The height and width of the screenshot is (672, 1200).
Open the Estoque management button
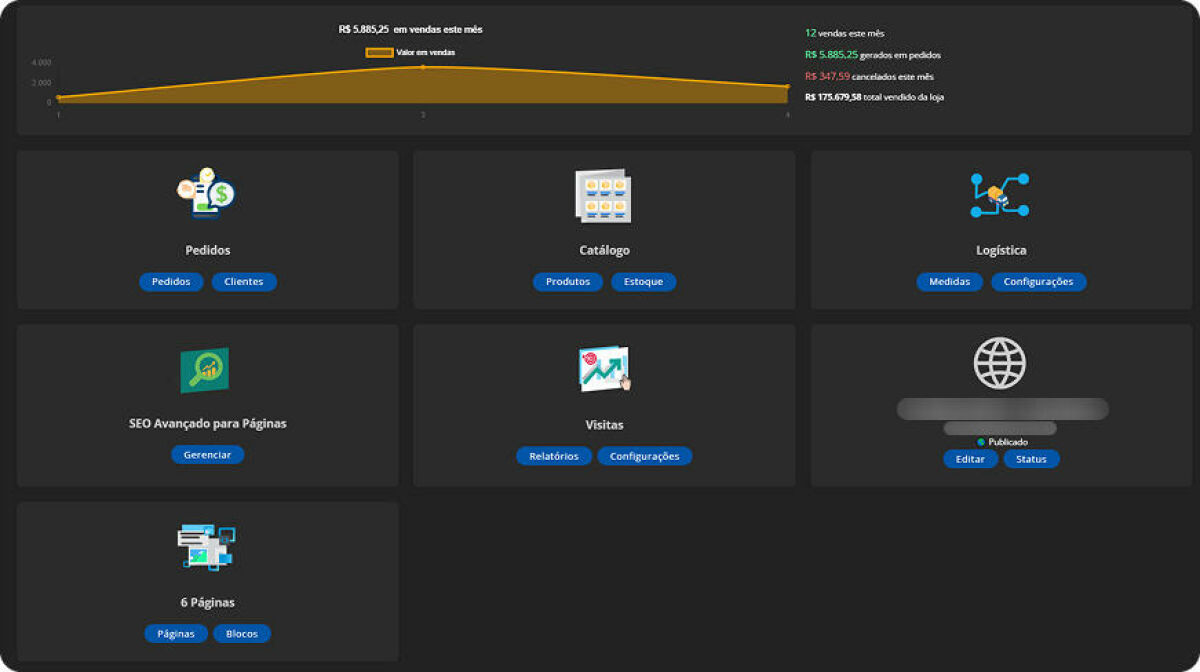(x=643, y=281)
